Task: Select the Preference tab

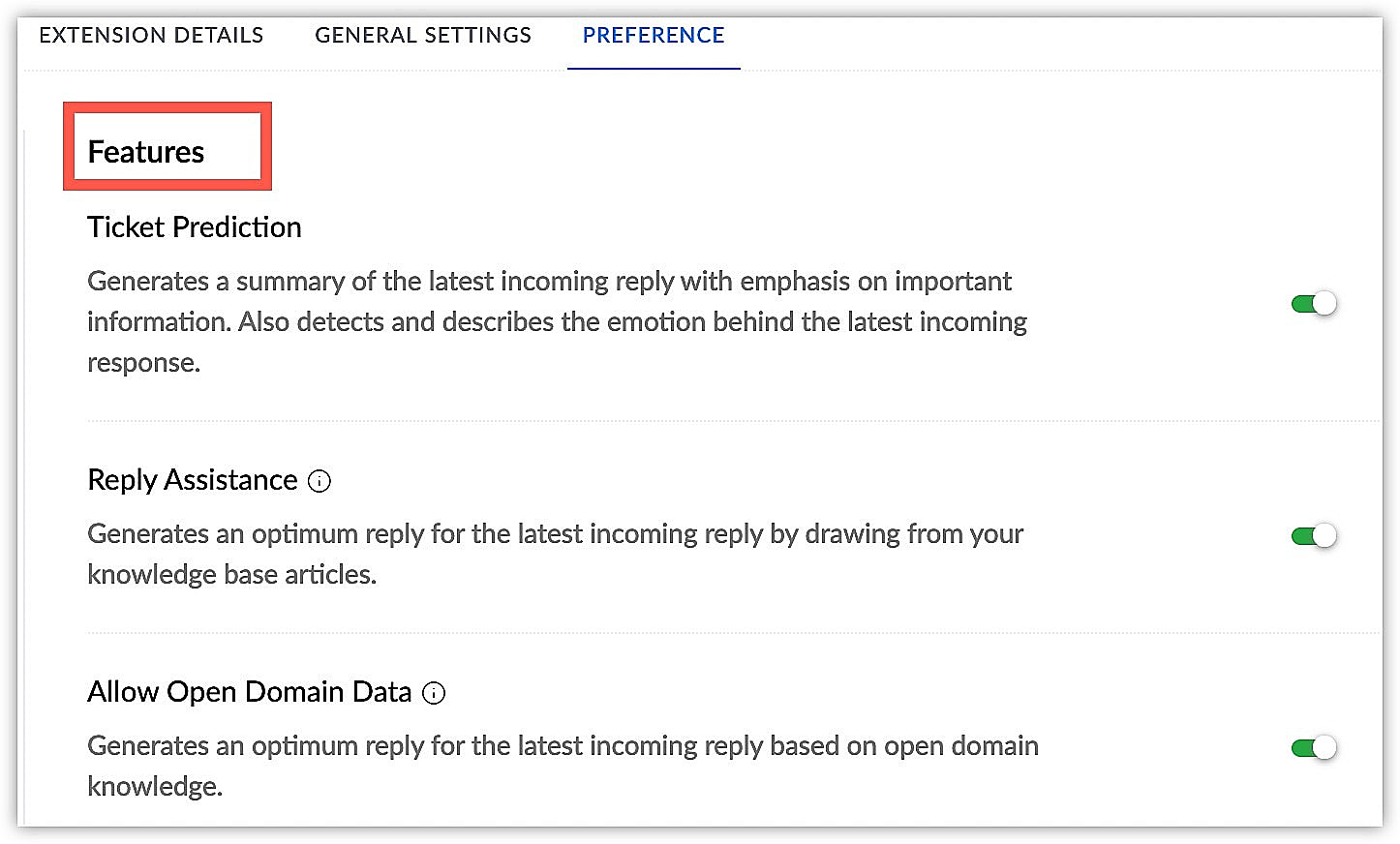Action: pos(654,35)
